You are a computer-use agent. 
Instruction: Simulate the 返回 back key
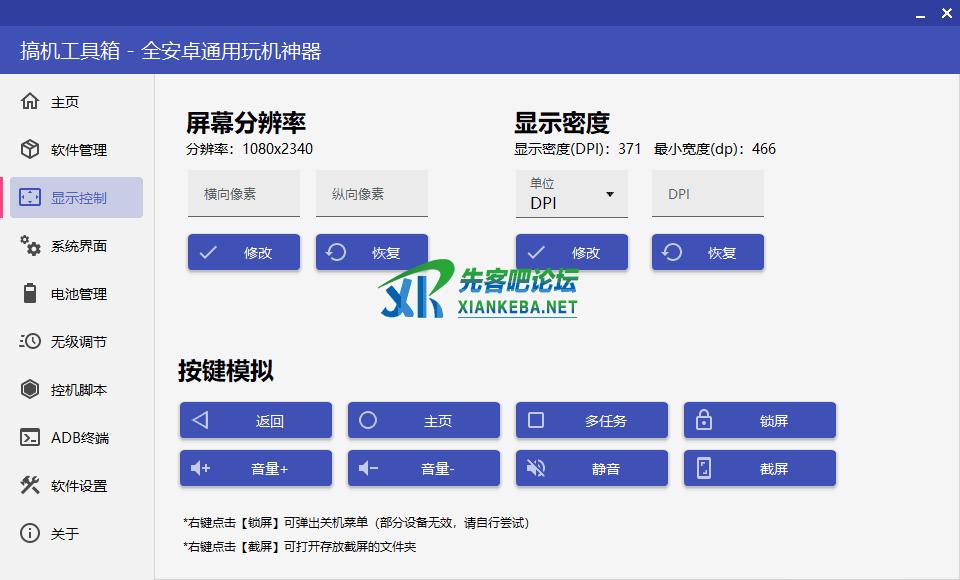tap(256, 421)
